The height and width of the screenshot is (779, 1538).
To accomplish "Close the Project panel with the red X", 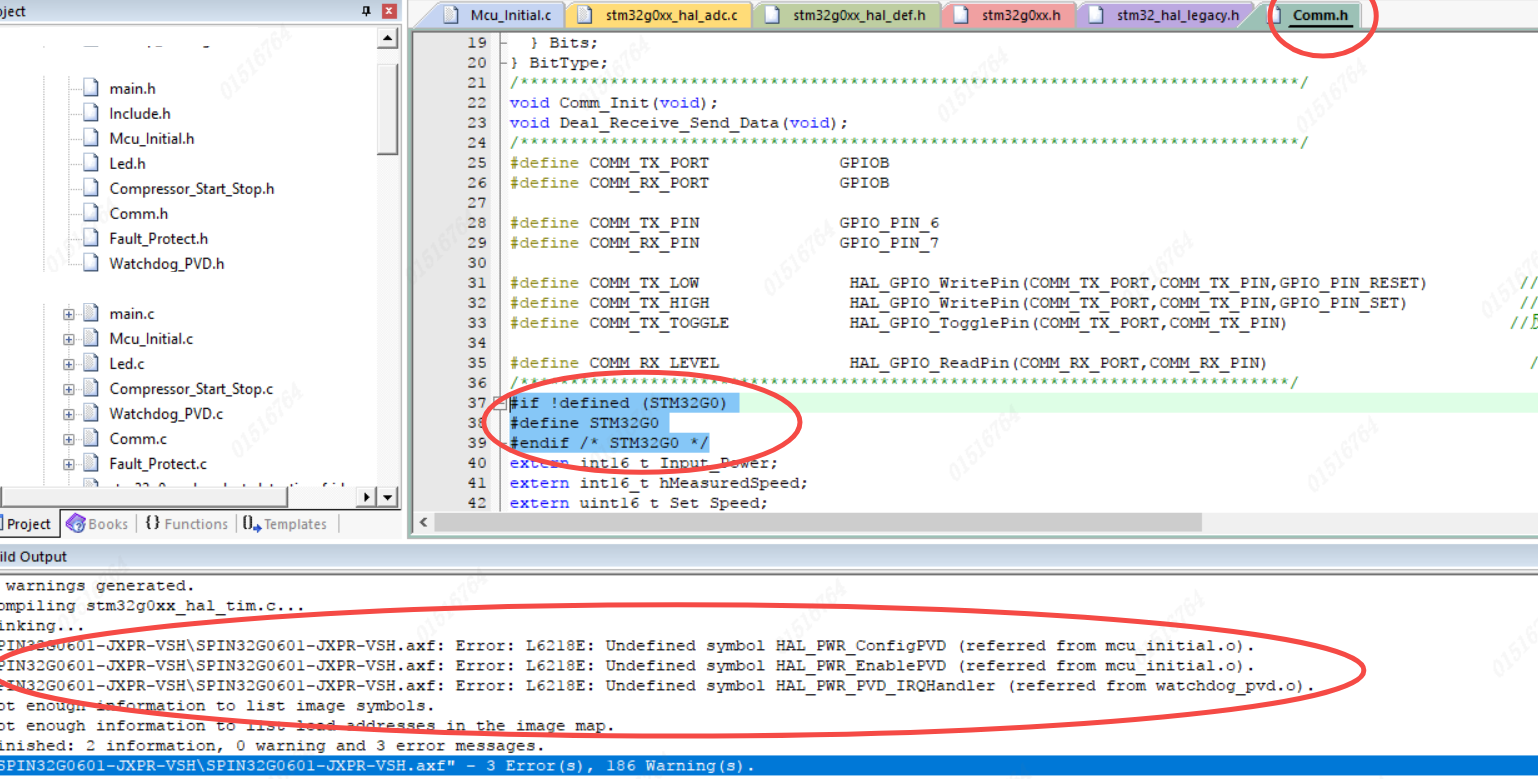I will pyautogui.click(x=389, y=11).
